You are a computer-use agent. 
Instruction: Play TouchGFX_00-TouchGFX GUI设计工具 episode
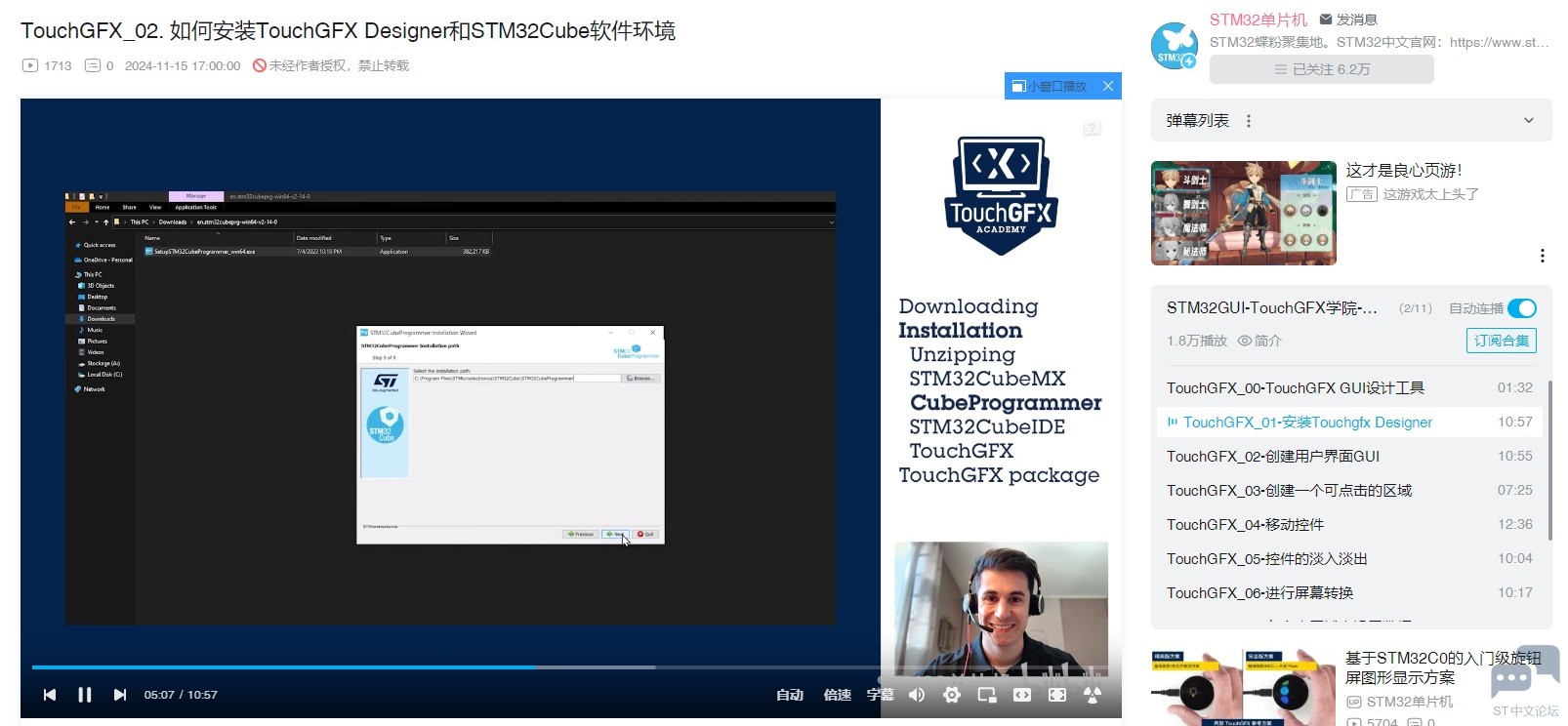click(x=1348, y=387)
